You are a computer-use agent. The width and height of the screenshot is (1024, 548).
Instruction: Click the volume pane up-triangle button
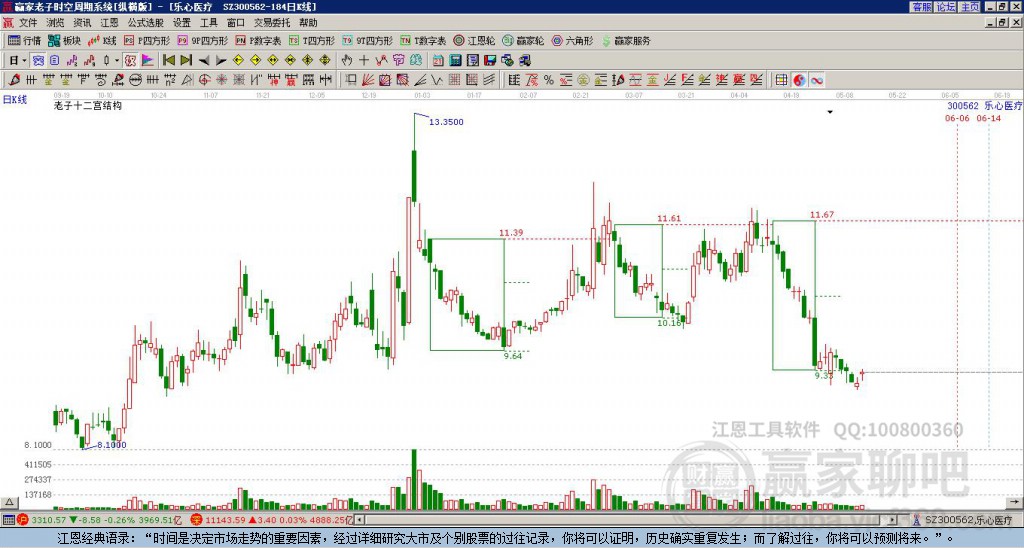[8, 502]
